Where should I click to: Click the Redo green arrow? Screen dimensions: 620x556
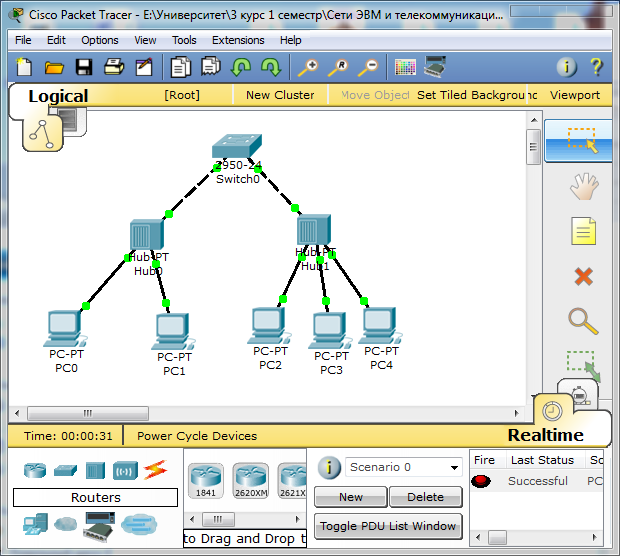pos(271,67)
